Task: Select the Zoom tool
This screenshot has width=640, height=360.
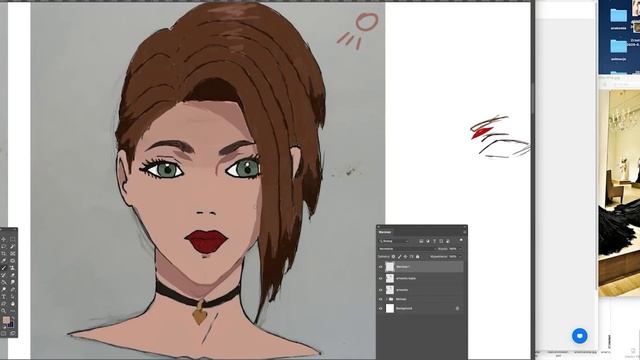Action: point(4,310)
